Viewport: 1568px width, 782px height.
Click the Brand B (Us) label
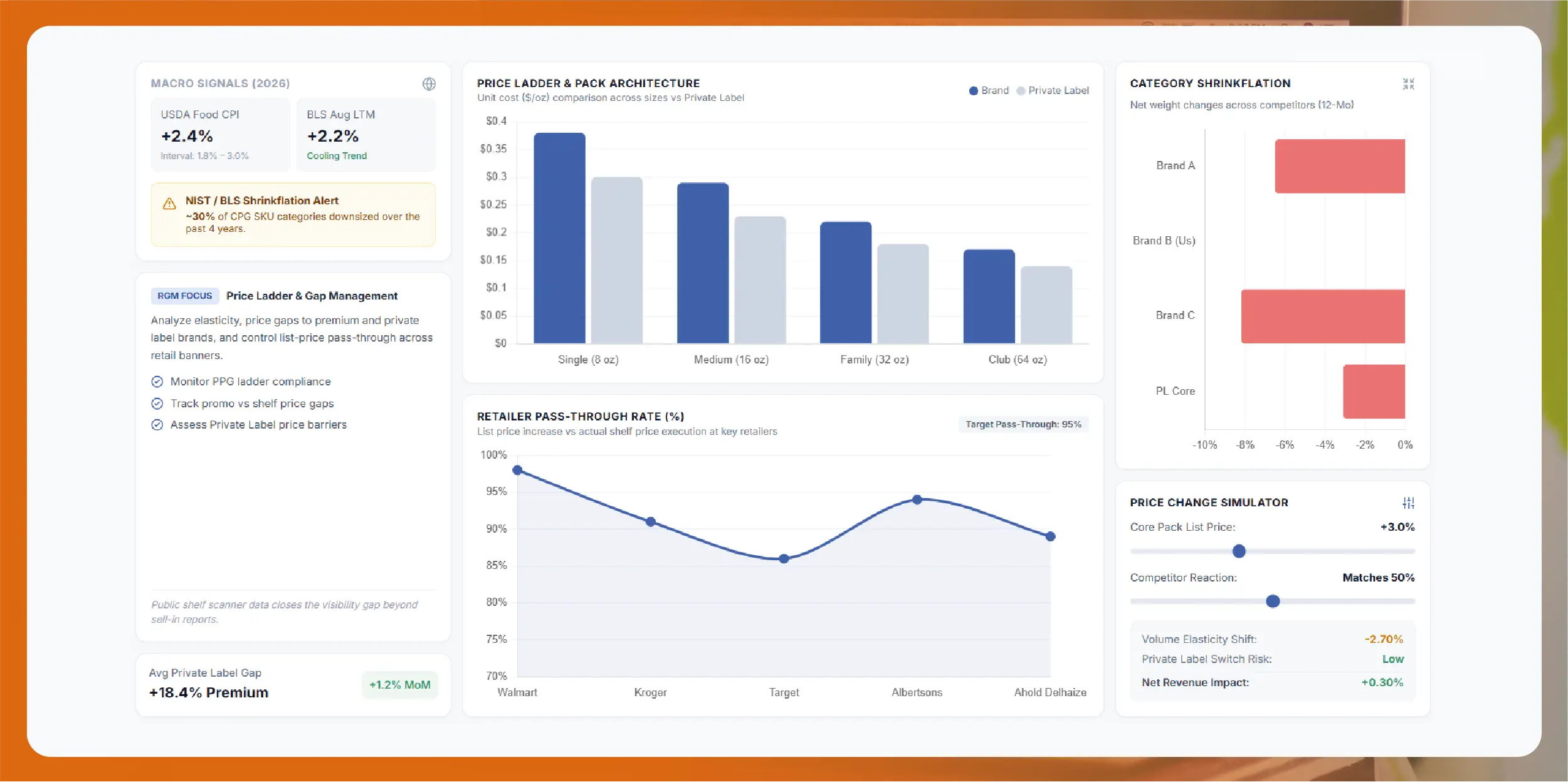[x=1164, y=241]
